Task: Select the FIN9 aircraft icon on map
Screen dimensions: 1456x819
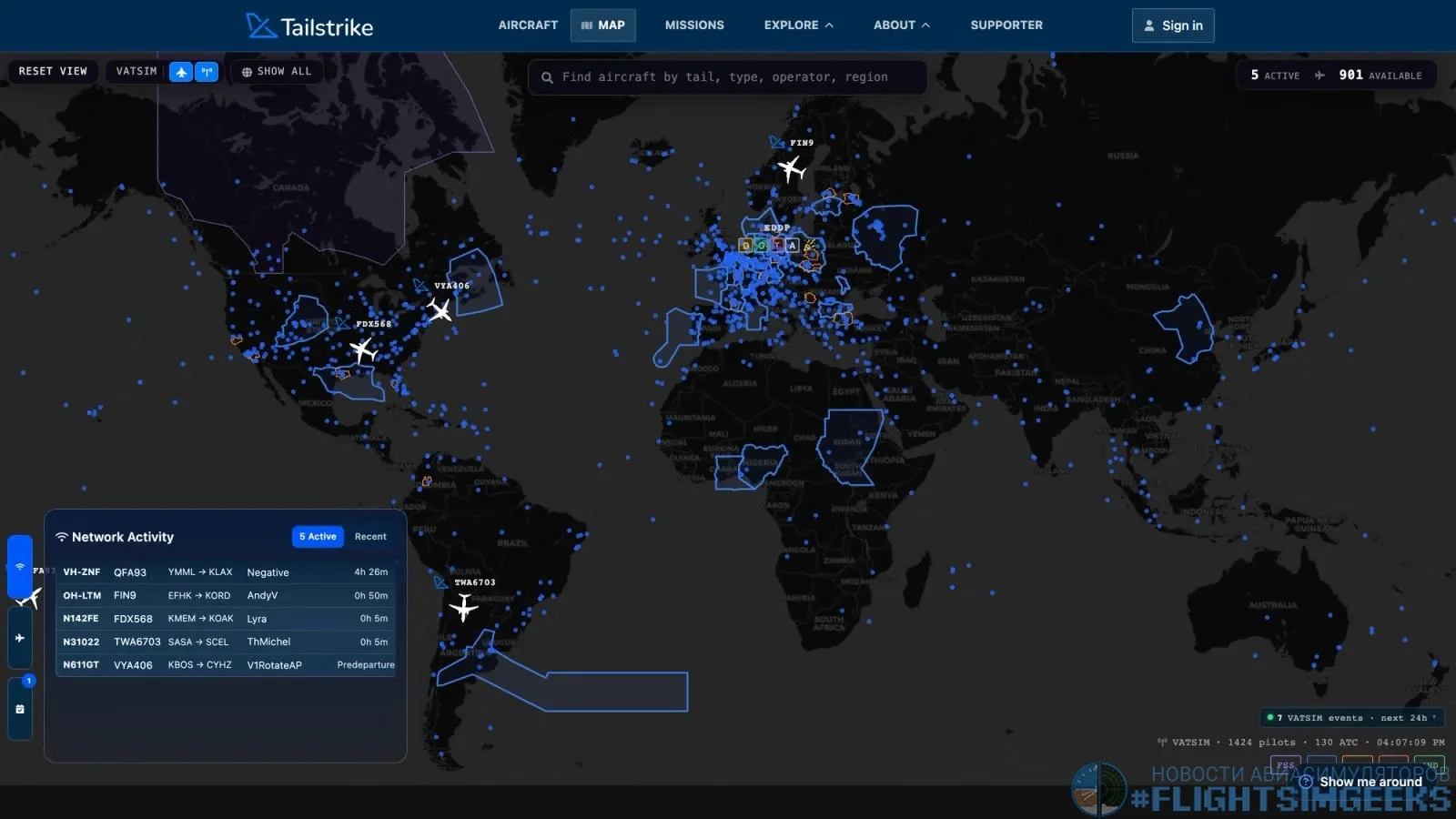Action: pyautogui.click(x=791, y=168)
